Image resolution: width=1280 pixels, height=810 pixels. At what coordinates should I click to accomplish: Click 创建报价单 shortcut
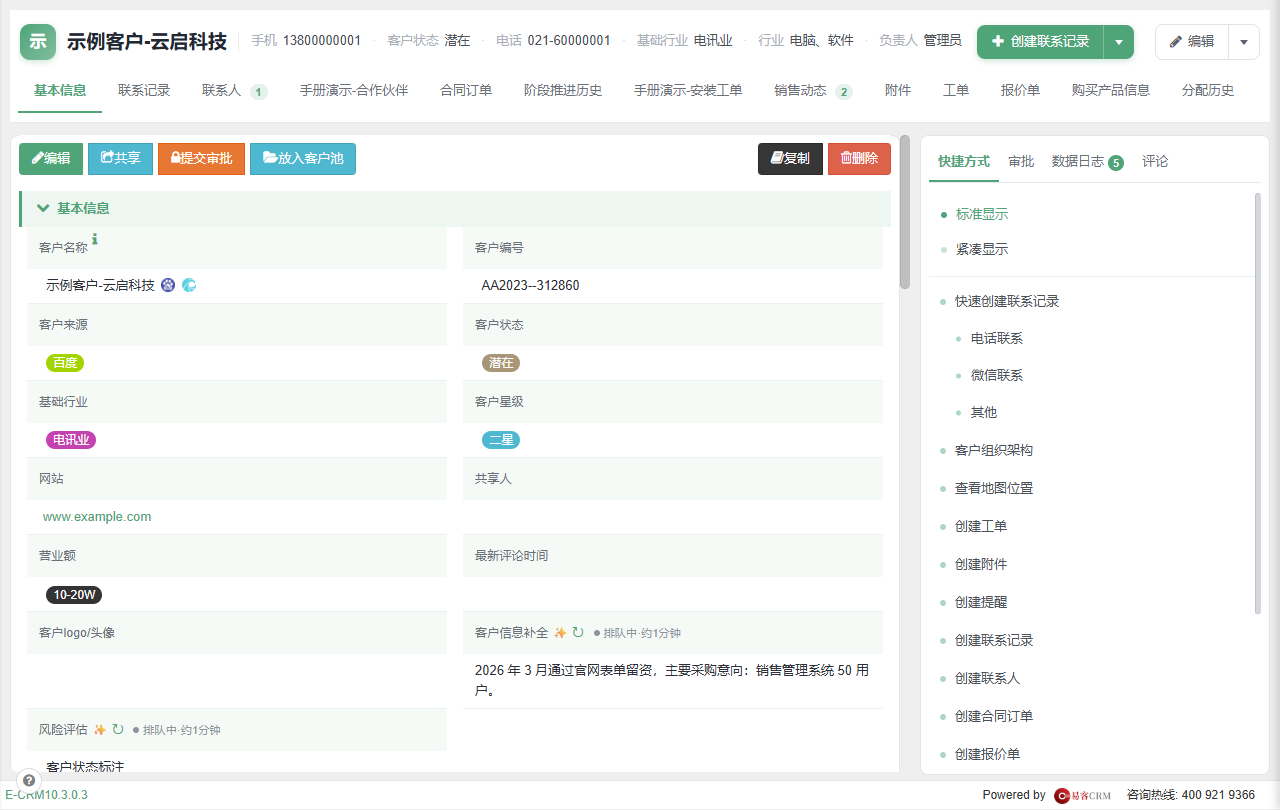(988, 754)
